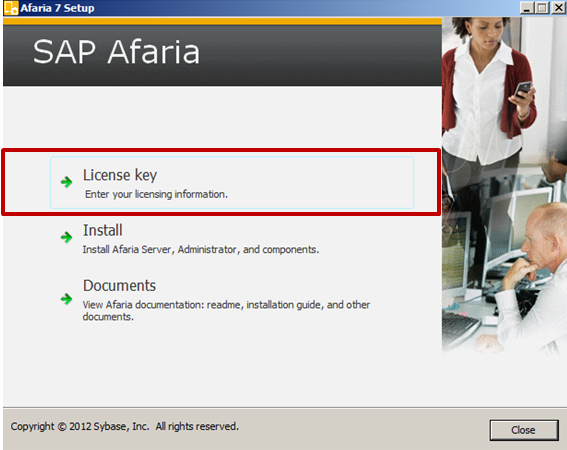Click the SAP Afaria banner title
567x450 pixels.
click(x=116, y=52)
